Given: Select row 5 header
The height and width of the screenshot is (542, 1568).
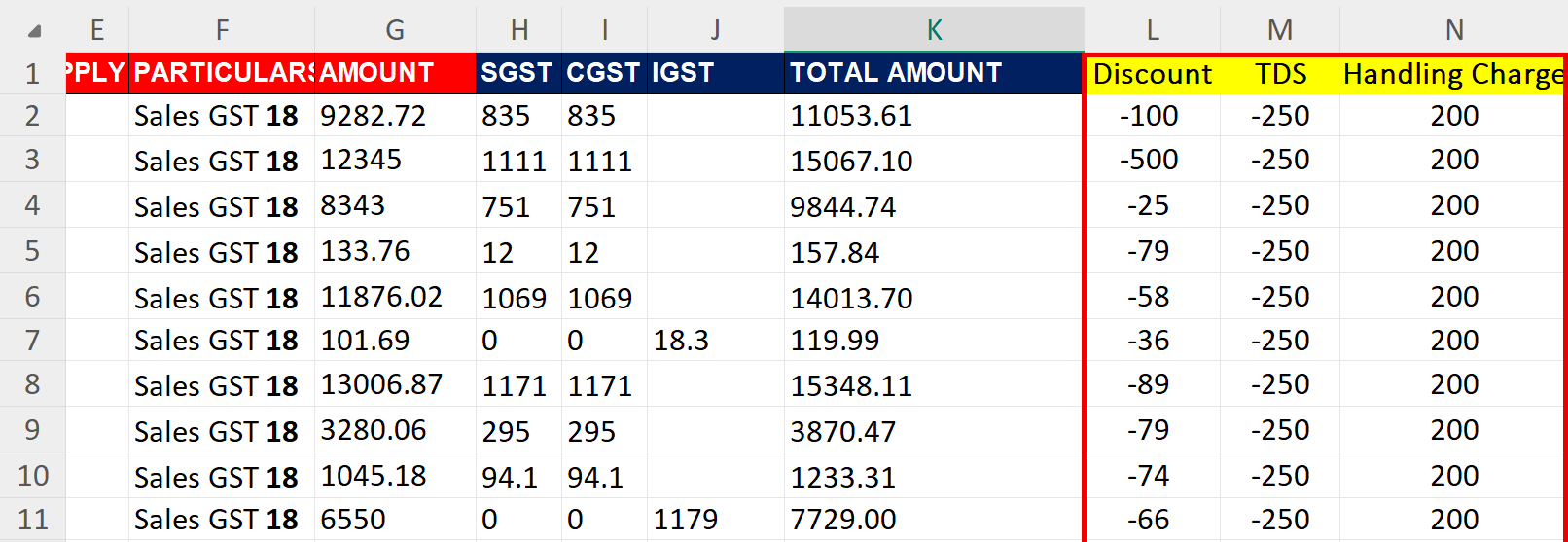Looking at the screenshot, I should (x=32, y=251).
